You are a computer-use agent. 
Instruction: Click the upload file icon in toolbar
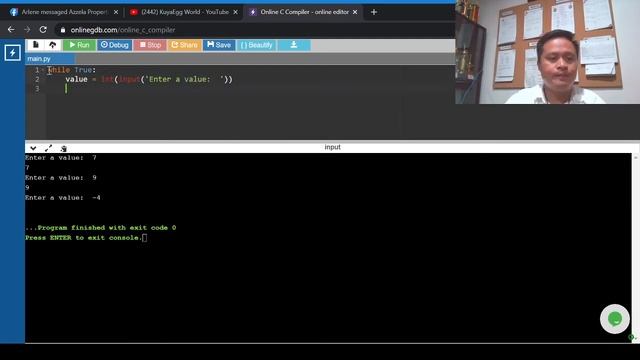53,45
